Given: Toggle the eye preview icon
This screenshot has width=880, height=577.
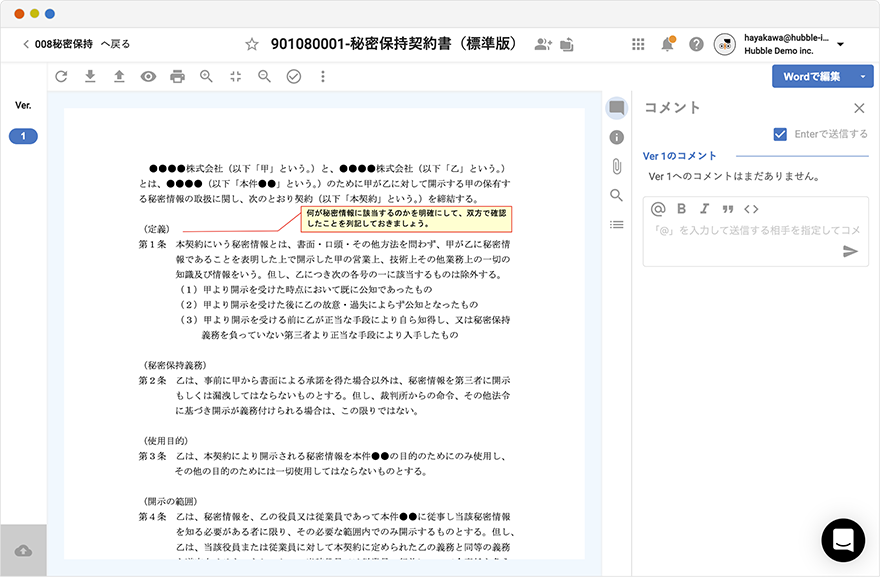Looking at the screenshot, I should click(148, 76).
